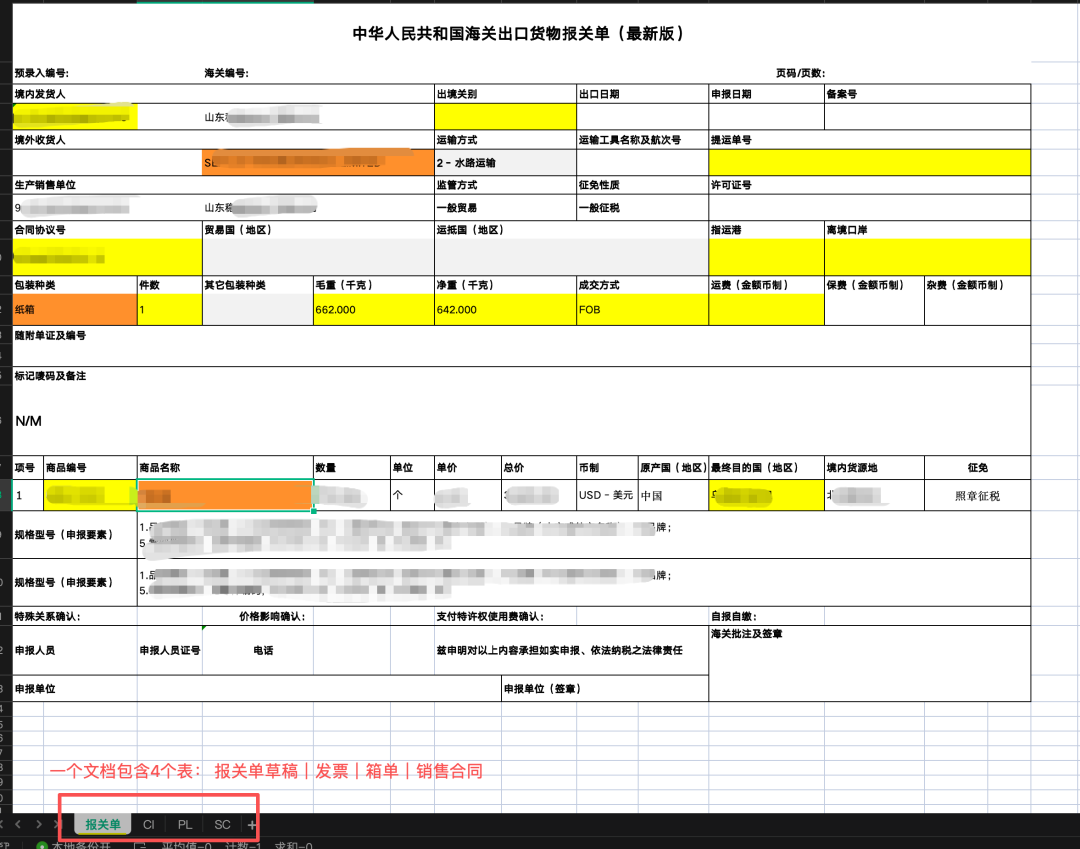The image size is (1080, 849).
Task: Select the 出口日期 header cell
Action: [643, 94]
